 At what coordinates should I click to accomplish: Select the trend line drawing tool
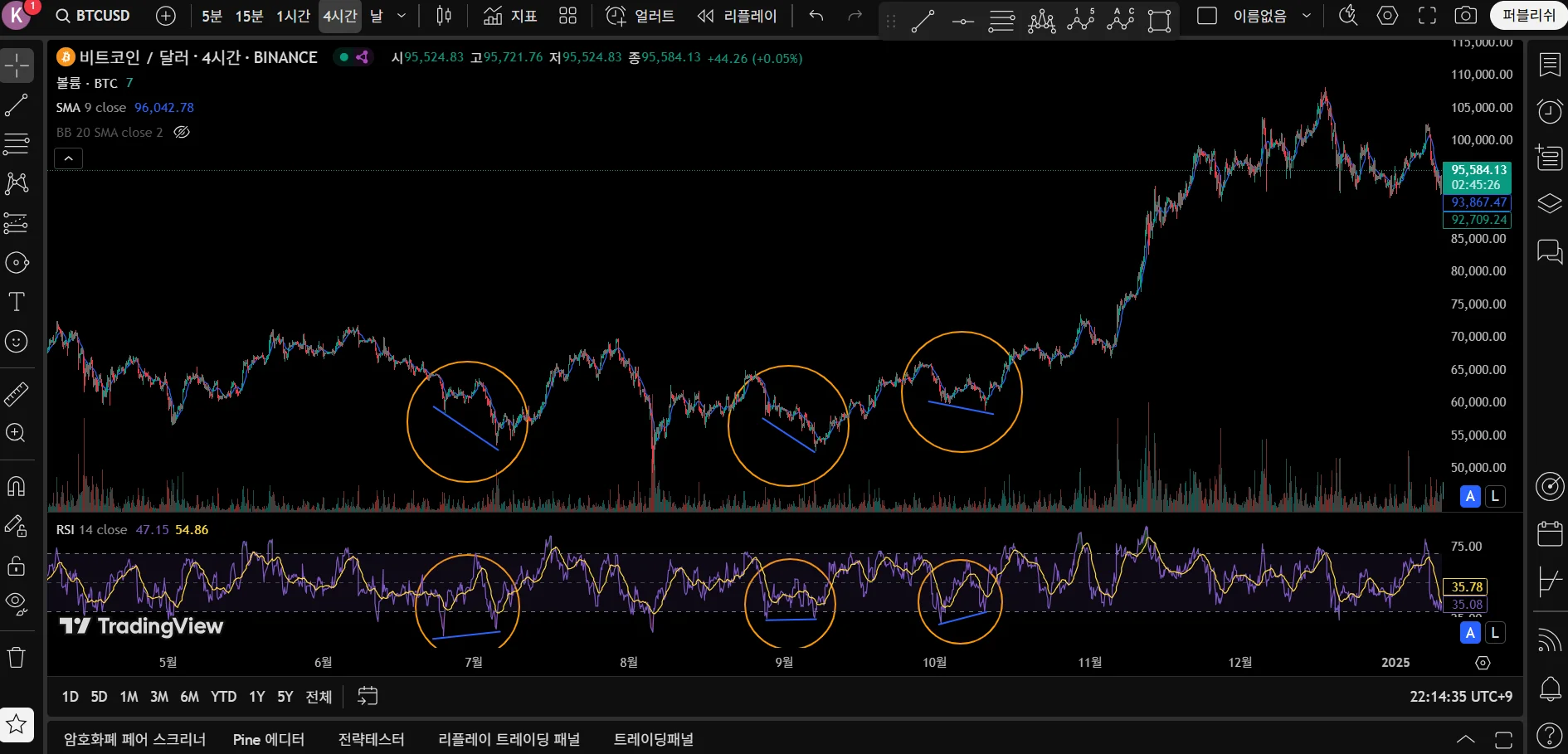click(x=17, y=105)
